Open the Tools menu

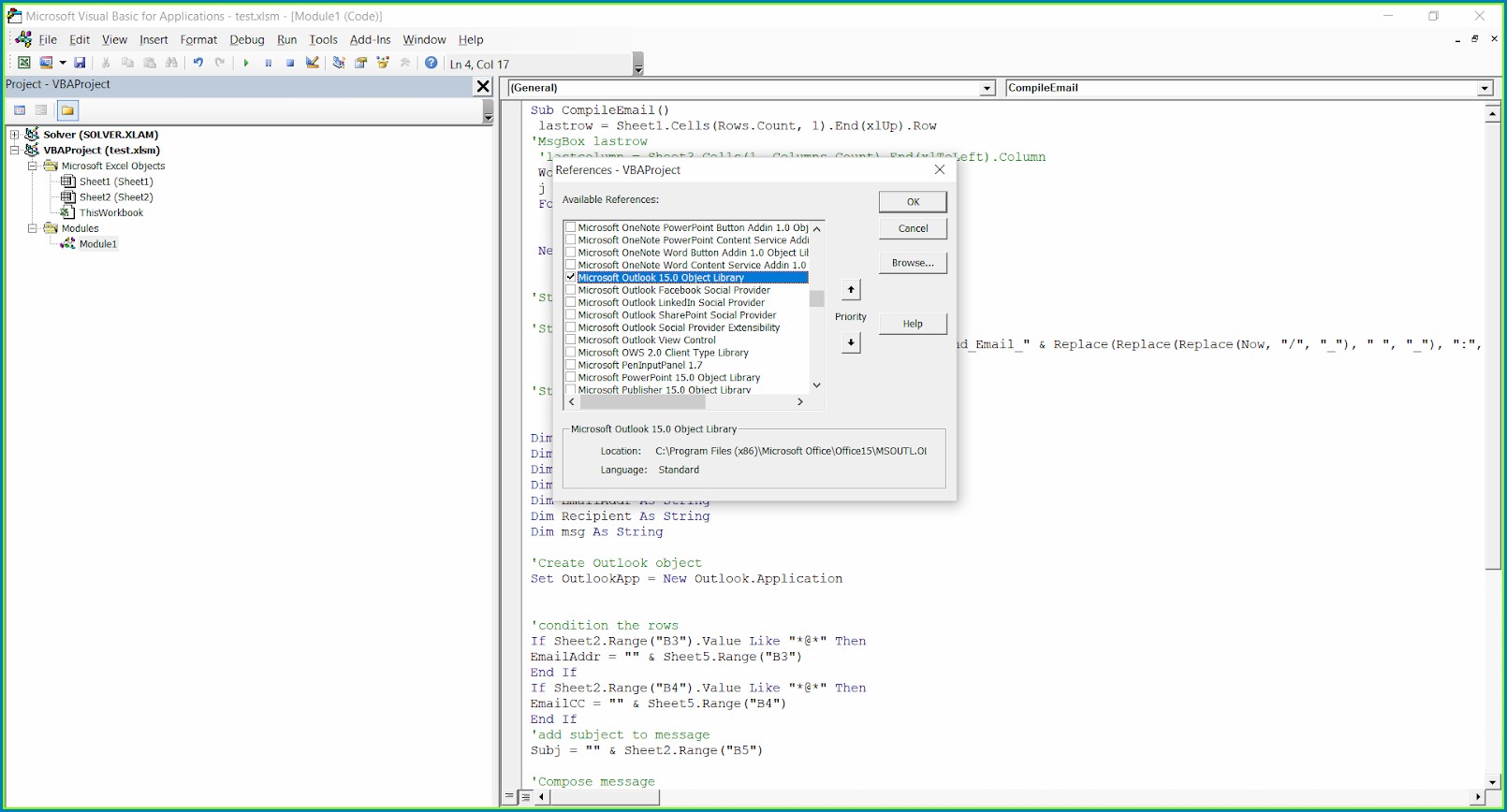coord(323,39)
